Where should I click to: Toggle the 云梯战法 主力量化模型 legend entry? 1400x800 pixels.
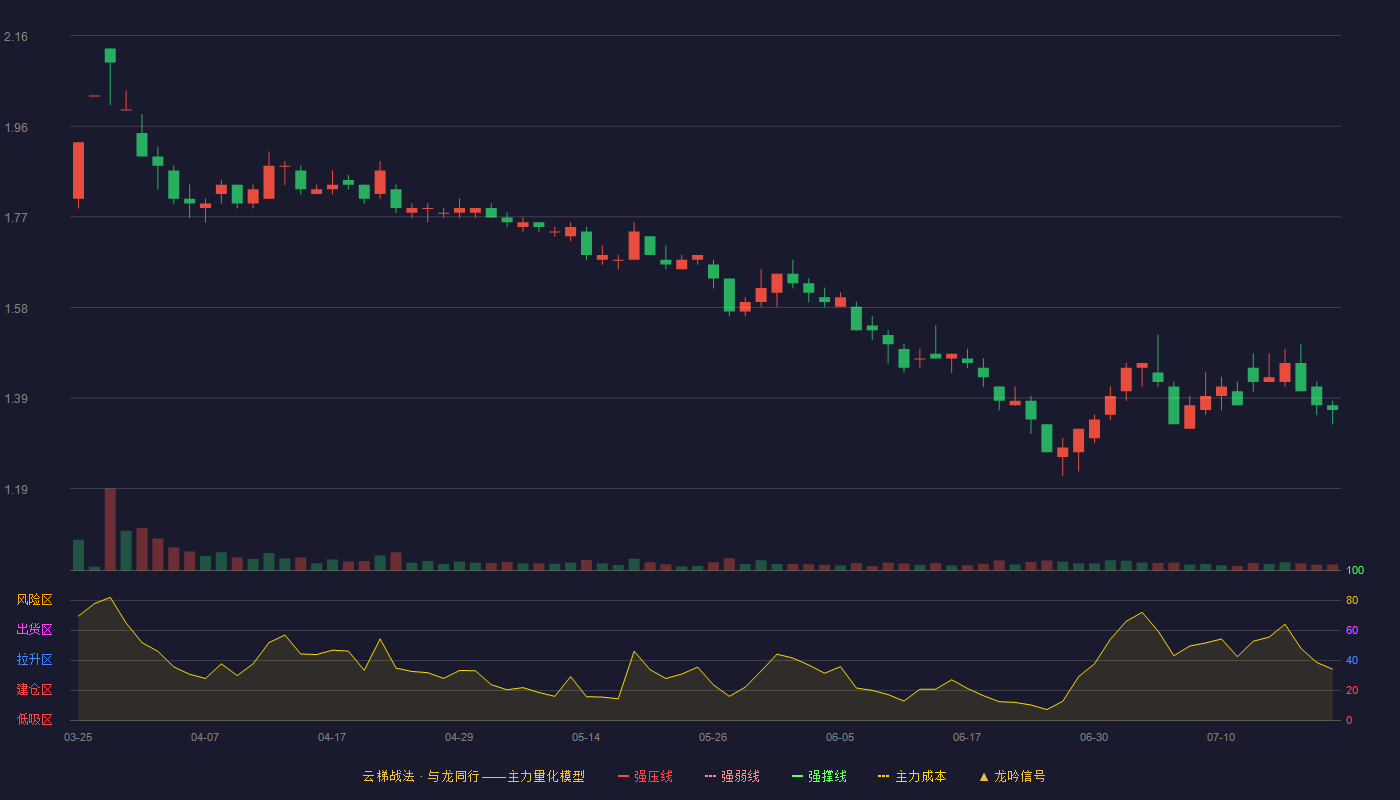(473, 776)
